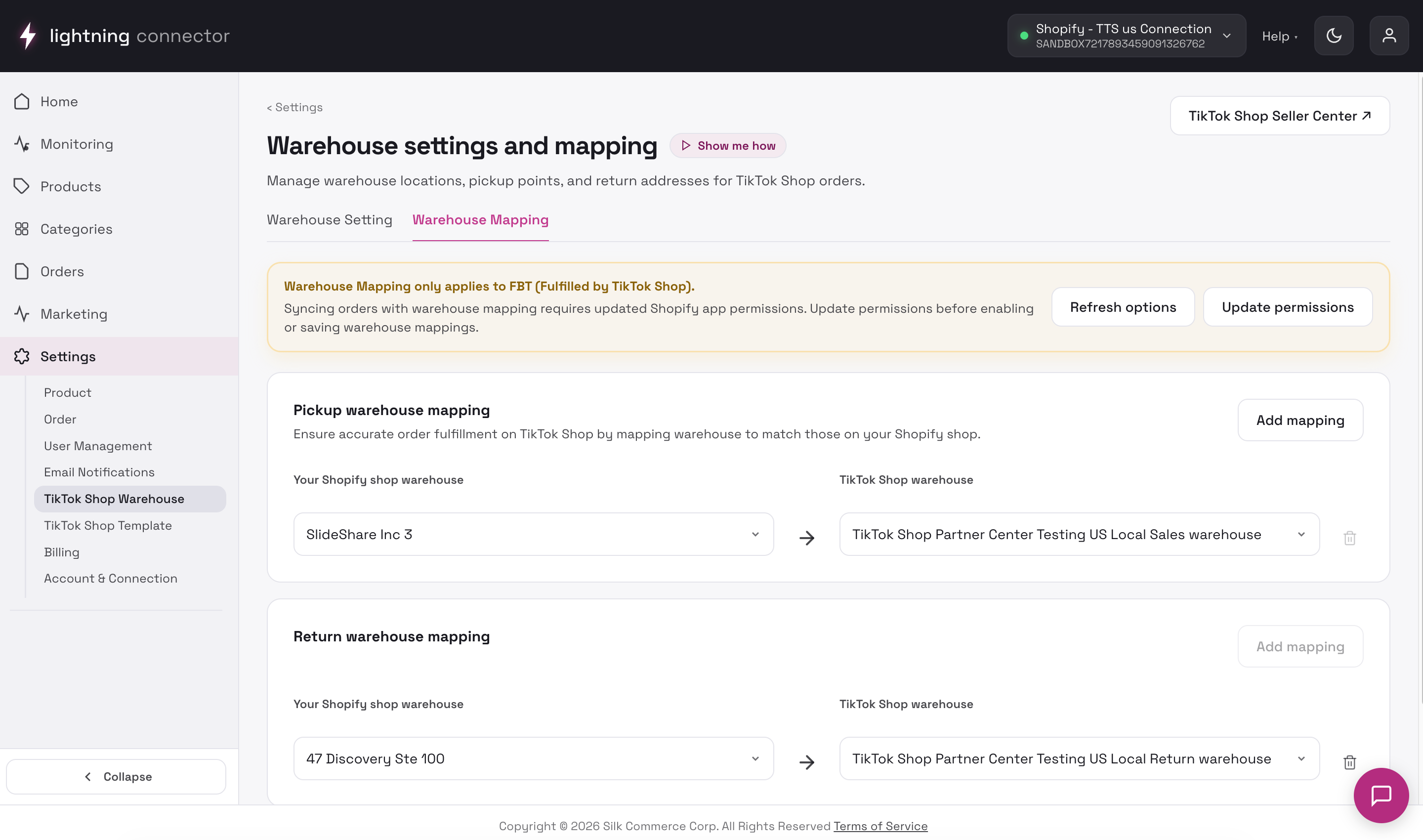Switch to Warehouse Setting tab
This screenshot has width=1423, height=840.
330,219
